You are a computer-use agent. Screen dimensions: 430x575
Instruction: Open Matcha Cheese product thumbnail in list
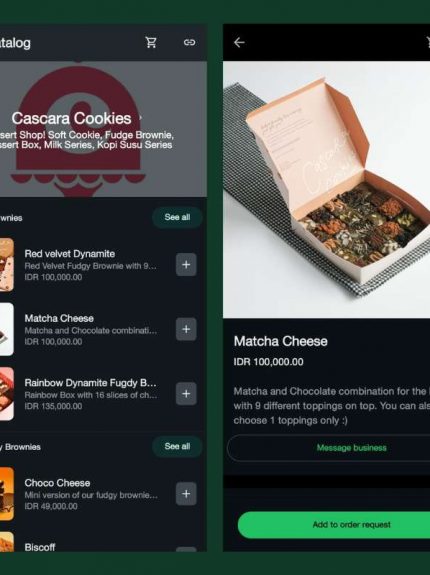(x=7, y=329)
